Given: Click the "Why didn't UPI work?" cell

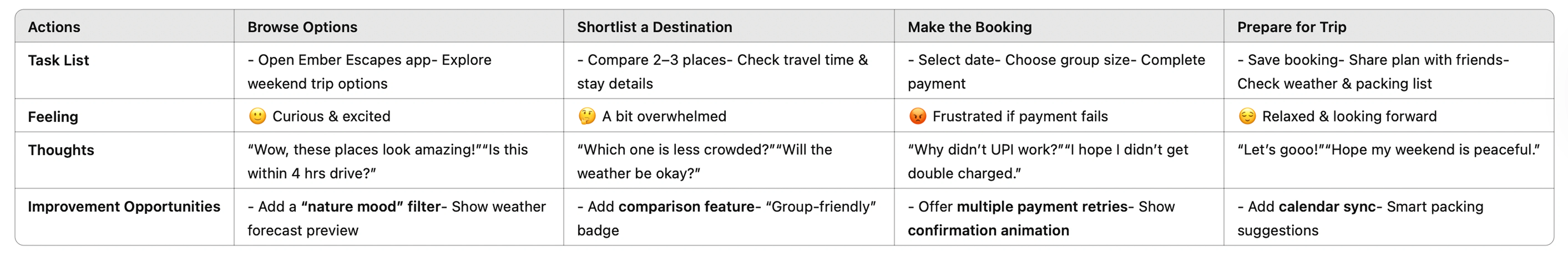Looking at the screenshot, I should click(x=1047, y=161).
